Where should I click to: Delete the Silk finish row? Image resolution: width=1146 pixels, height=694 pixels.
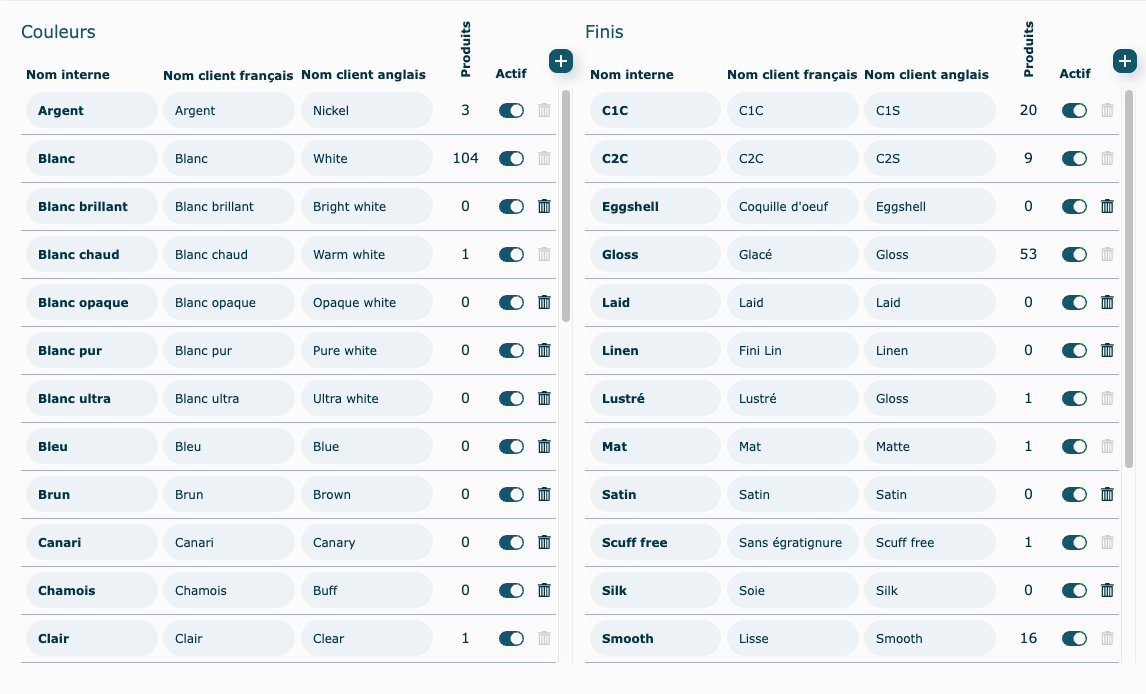[1107, 590]
